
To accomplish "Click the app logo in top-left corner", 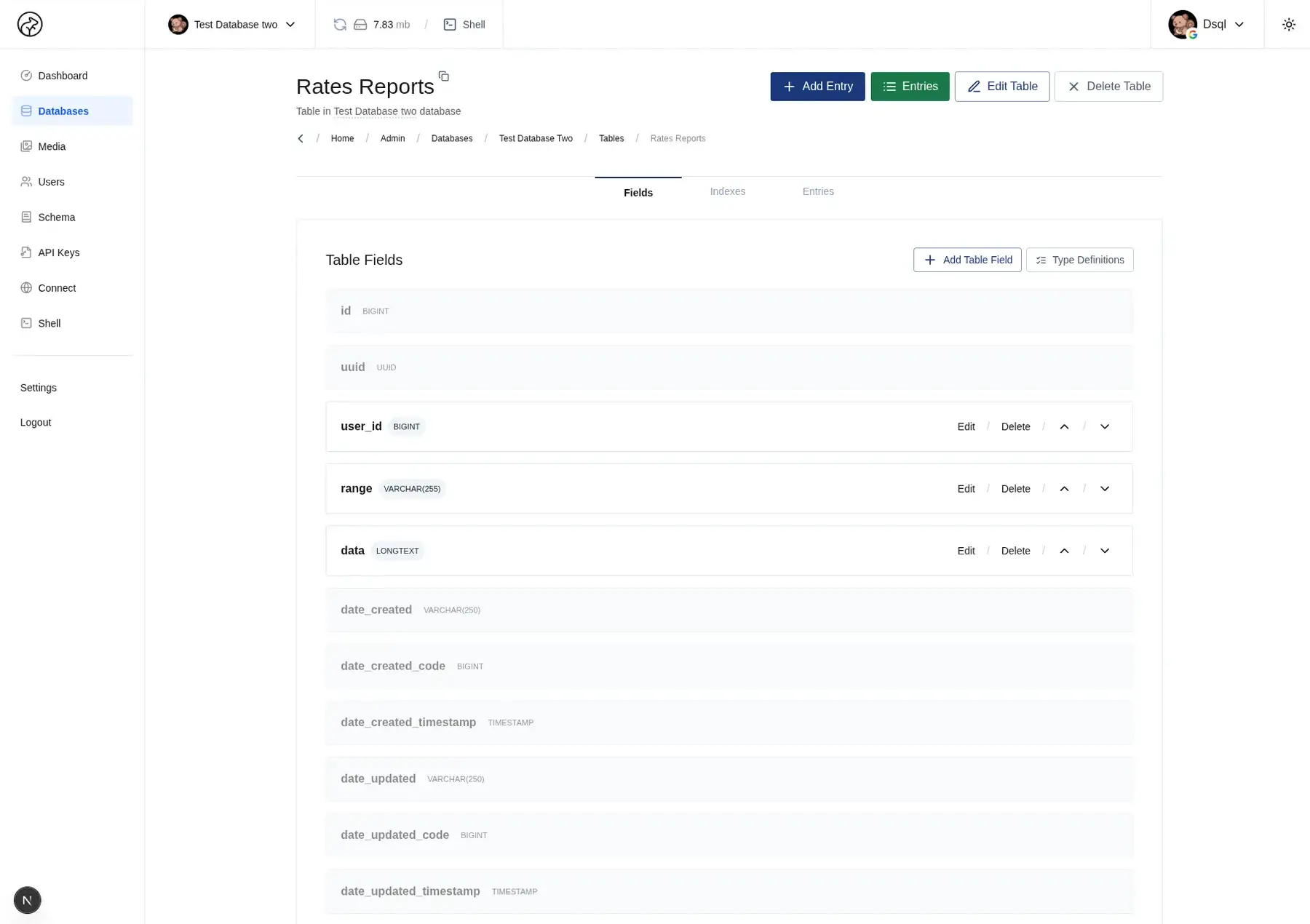I will [30, 25].
